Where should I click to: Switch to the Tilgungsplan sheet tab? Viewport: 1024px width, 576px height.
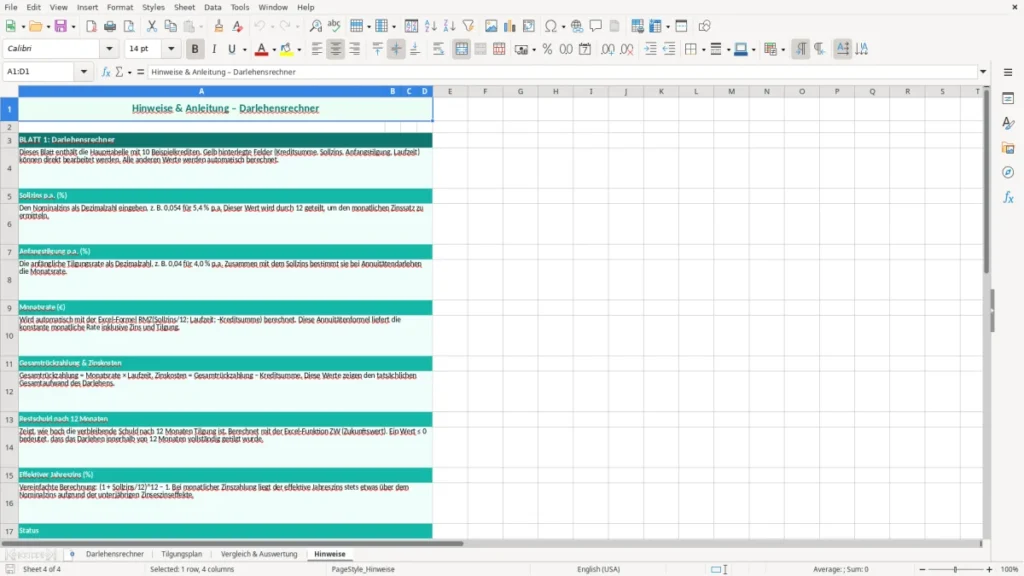point(182,554)
